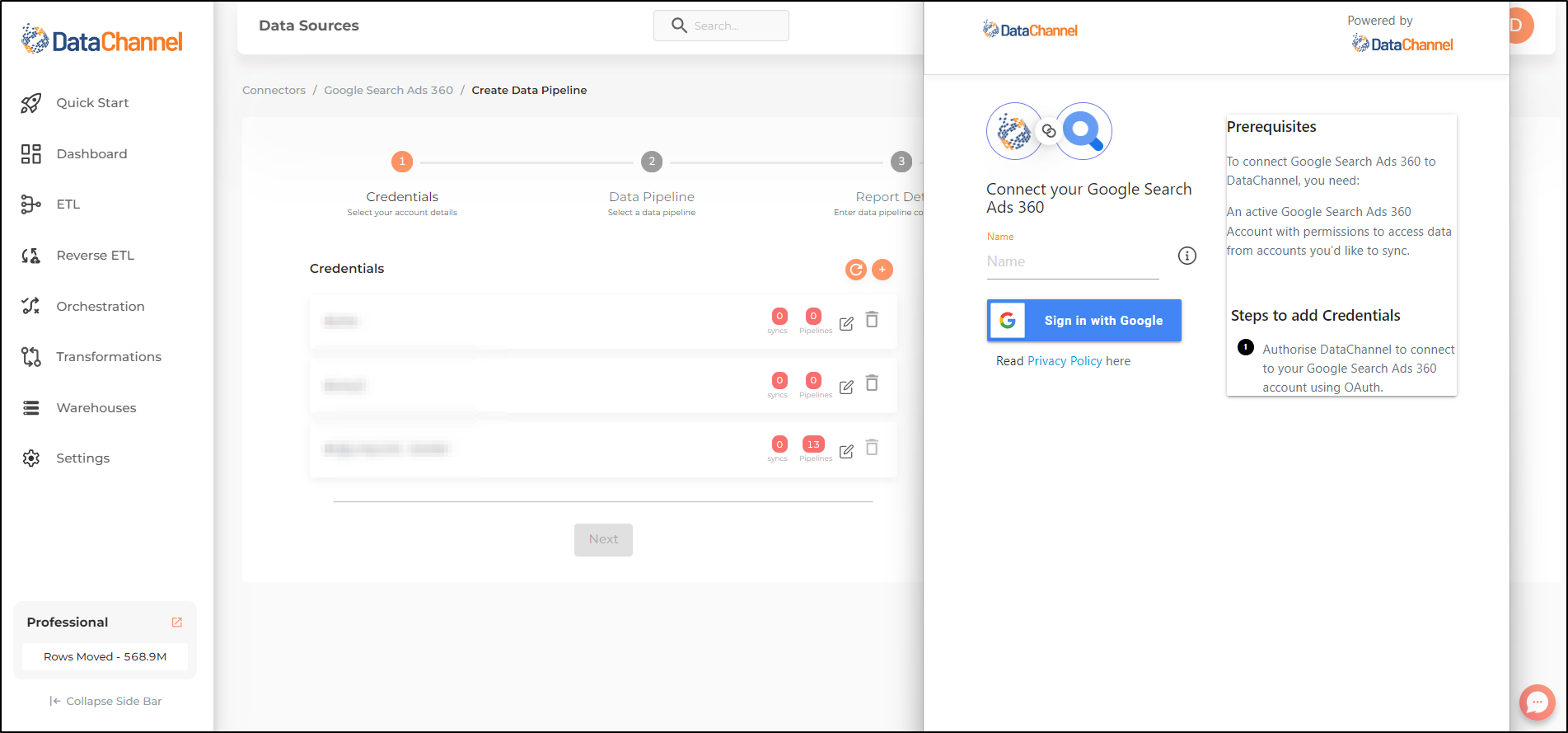Open the Settings gear icon

(31, 458)
